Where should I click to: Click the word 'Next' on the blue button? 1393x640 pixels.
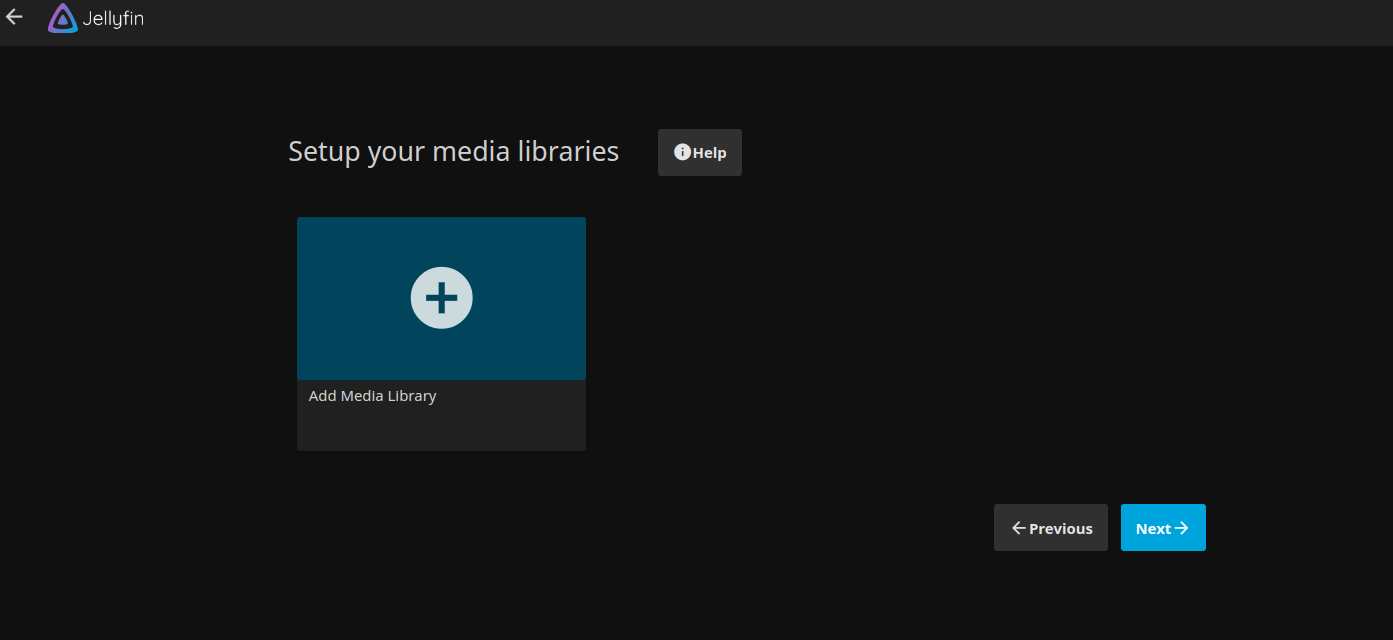[1153, 529]
